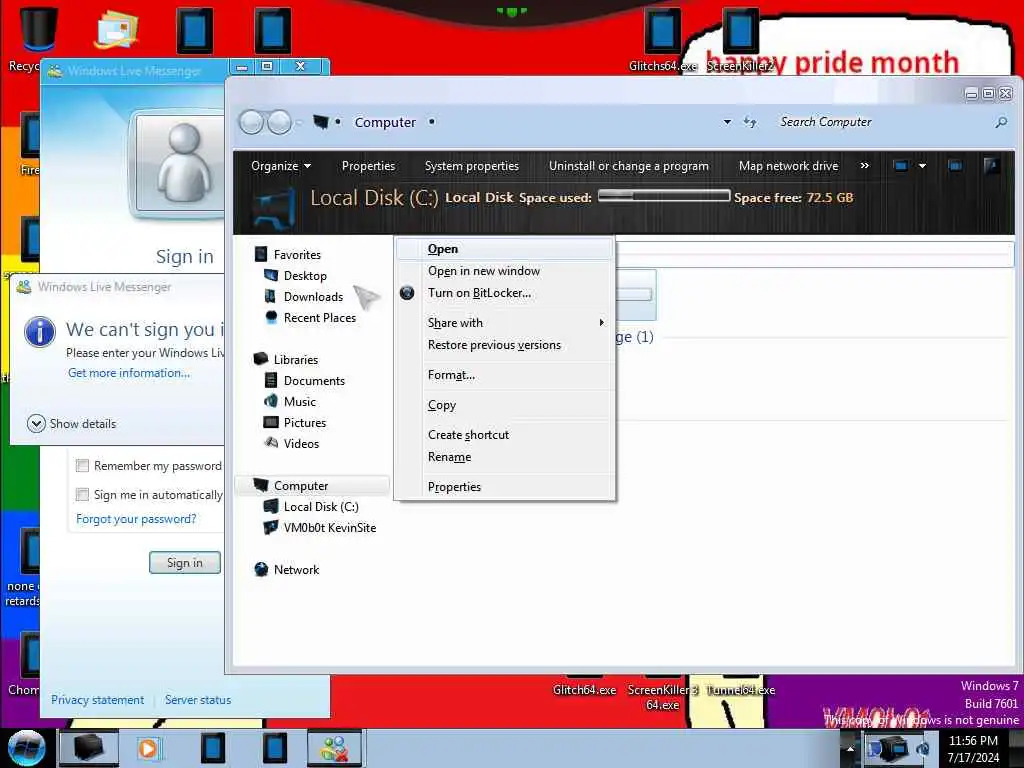Click the Local Disk drive icon in details pane
This screenshot has height=768, width=1024.
[x=274, y=210]
